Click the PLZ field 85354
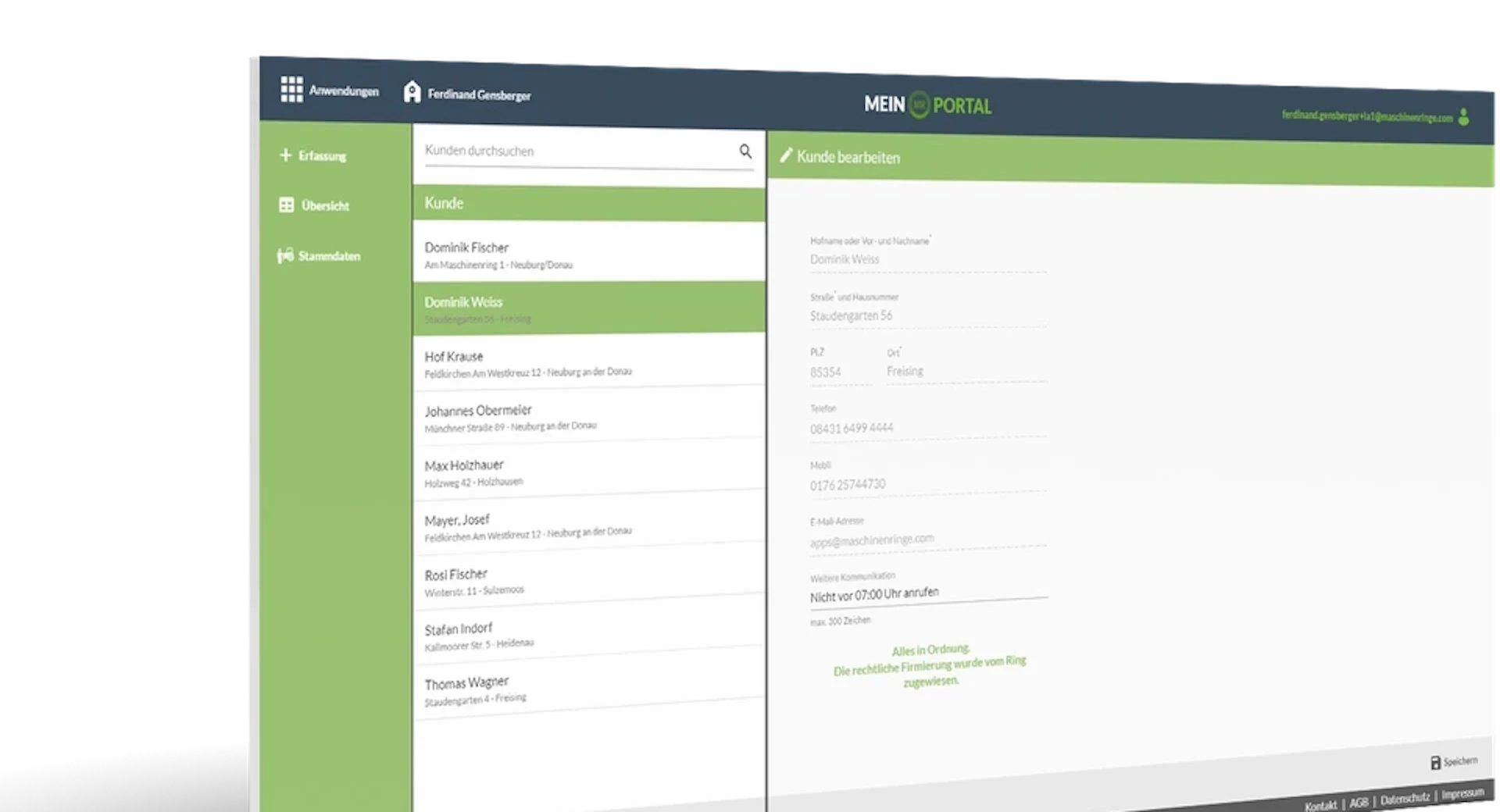 click(840, 372)
